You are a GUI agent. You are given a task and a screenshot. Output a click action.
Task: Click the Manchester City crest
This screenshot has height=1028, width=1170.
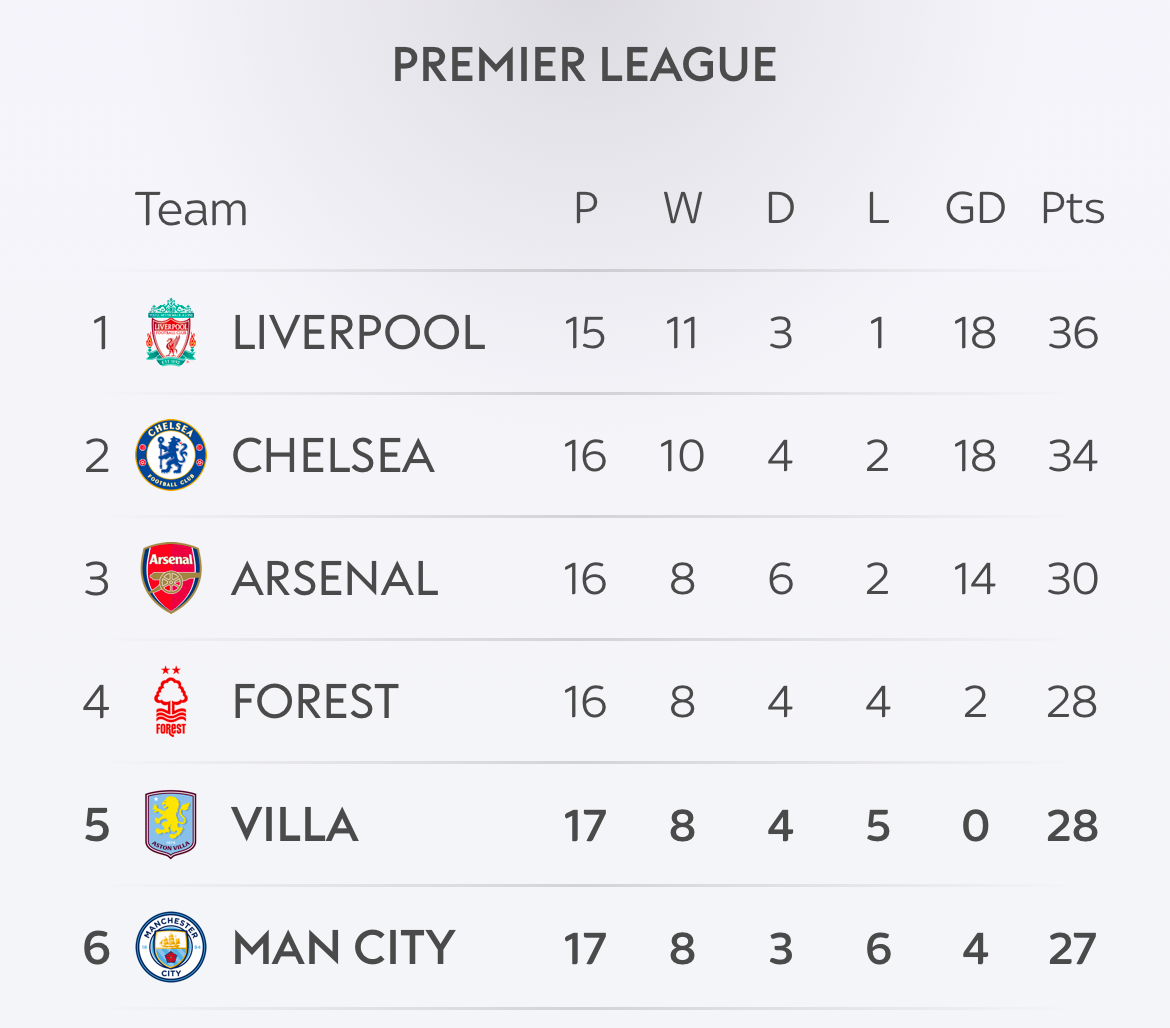tap(171, 947)
